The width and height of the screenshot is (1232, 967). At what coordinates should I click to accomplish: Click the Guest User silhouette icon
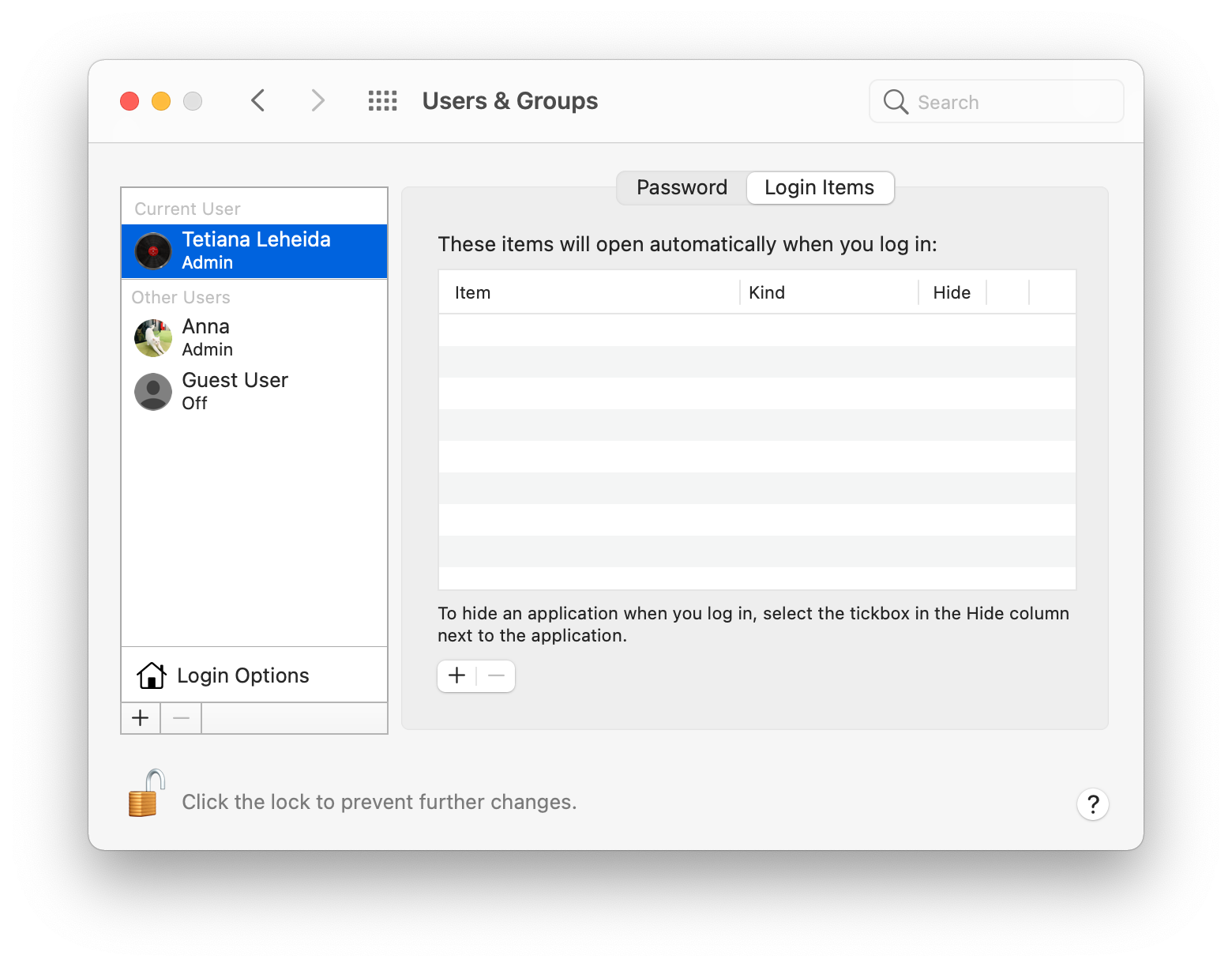coord(152,391)
